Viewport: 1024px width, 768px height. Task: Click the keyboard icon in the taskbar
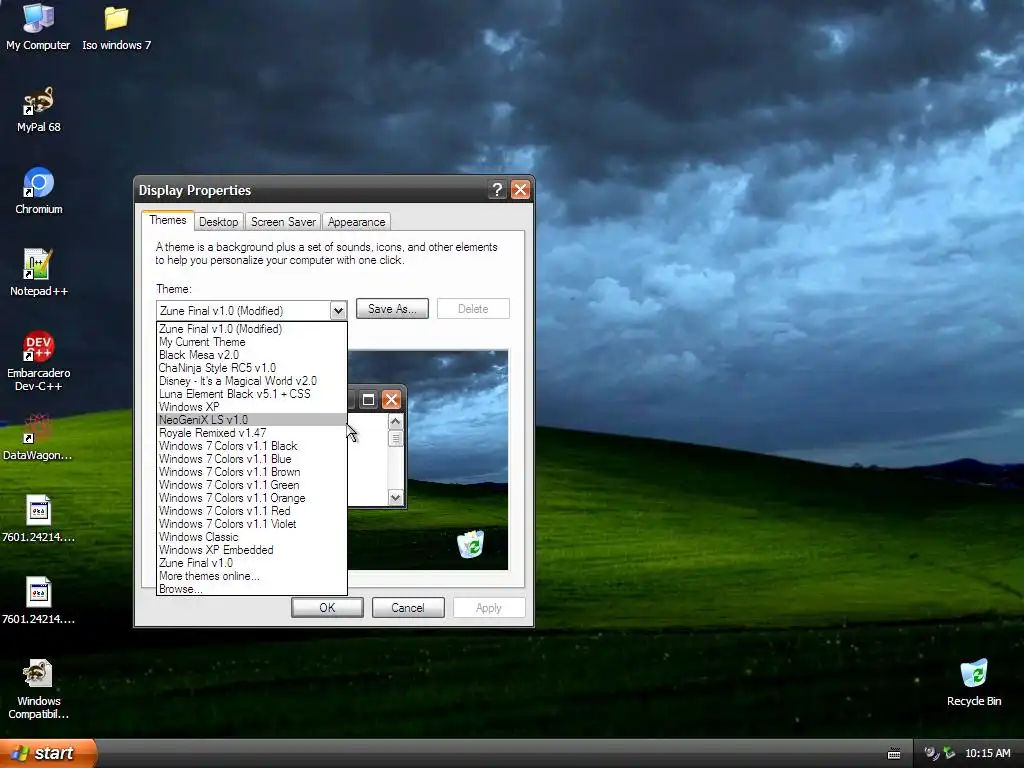click(894, 754)
